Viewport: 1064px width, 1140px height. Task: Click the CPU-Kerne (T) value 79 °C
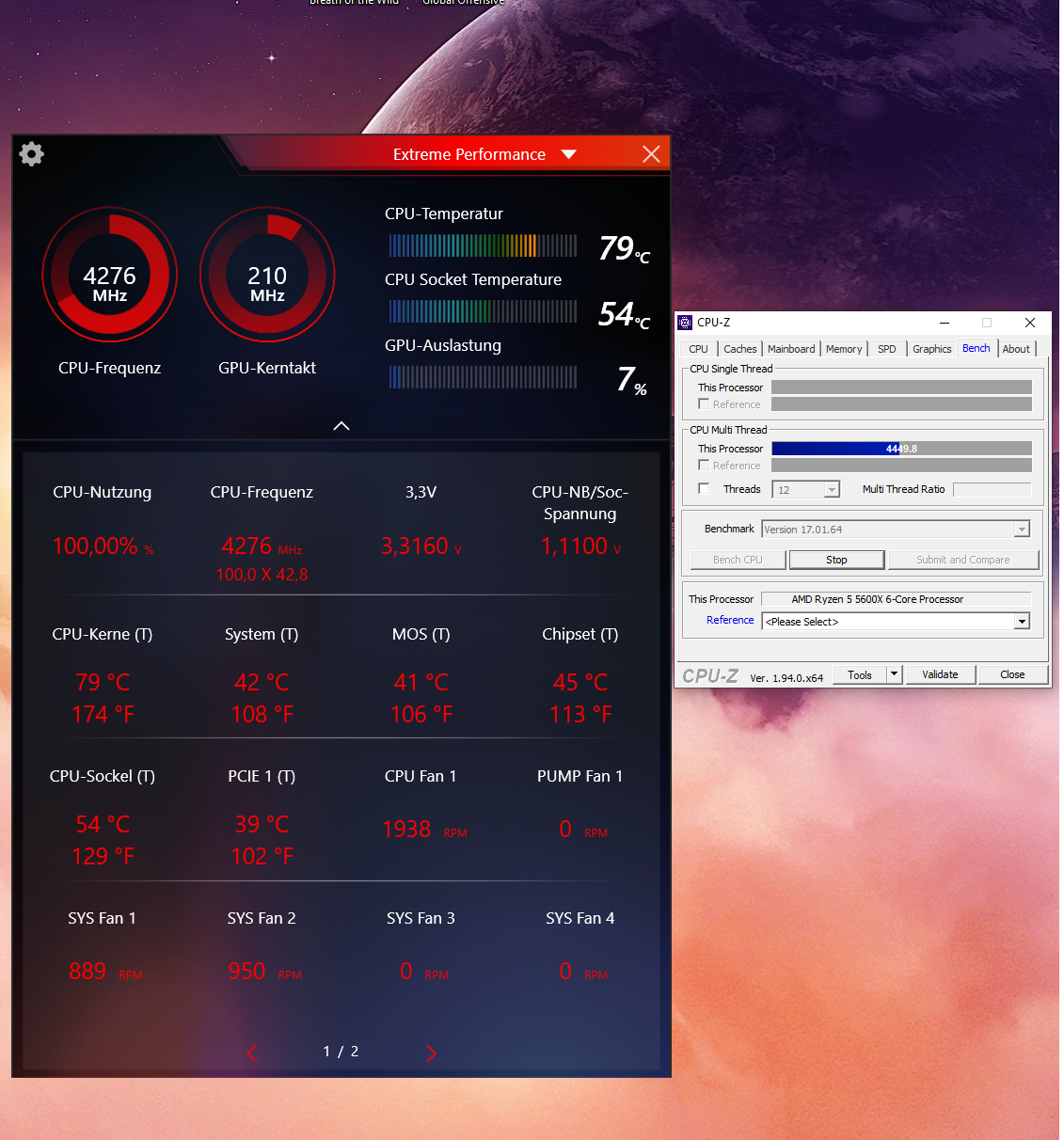(x=103, y=682)
